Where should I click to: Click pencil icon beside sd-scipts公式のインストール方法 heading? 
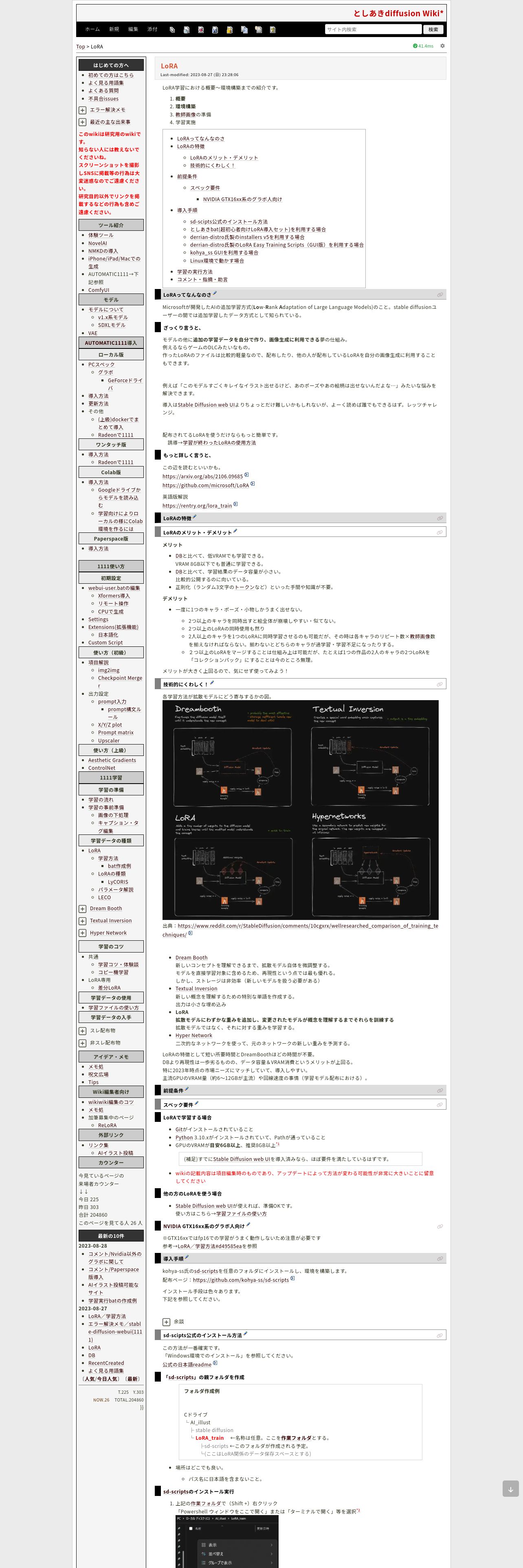point(245,1334)
